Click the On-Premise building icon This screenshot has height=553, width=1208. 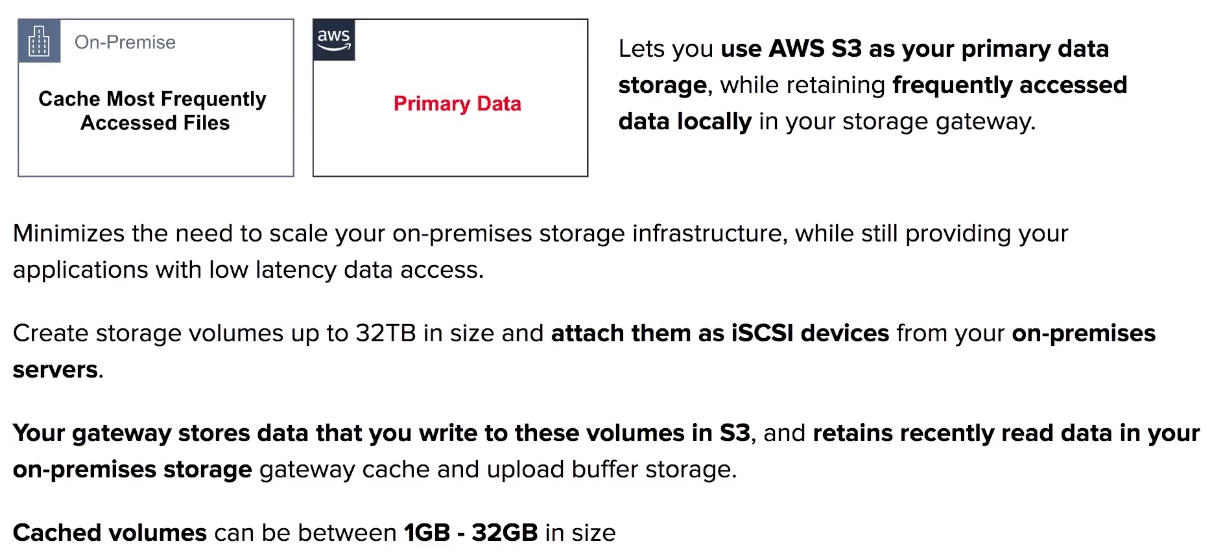click(40, 41)
